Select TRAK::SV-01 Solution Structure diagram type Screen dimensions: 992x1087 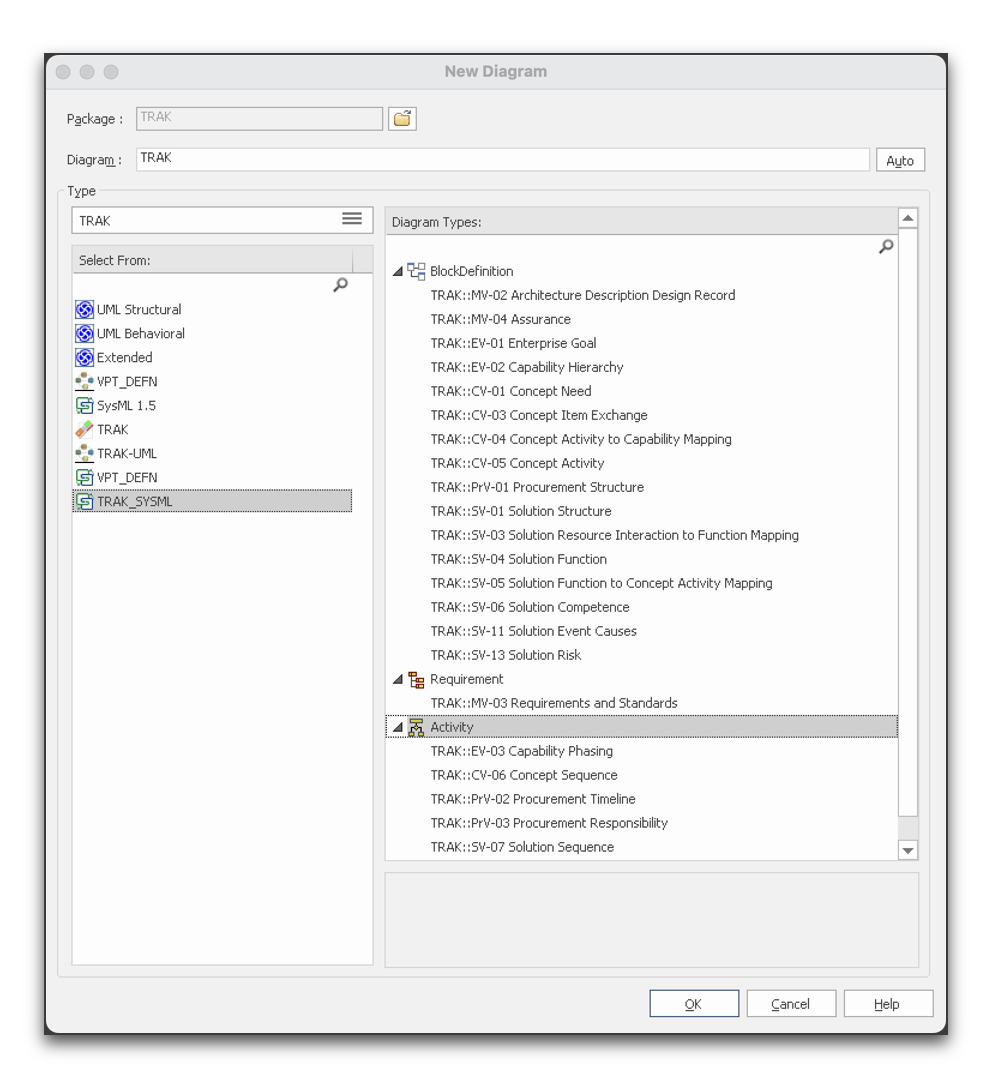point(520,511)
